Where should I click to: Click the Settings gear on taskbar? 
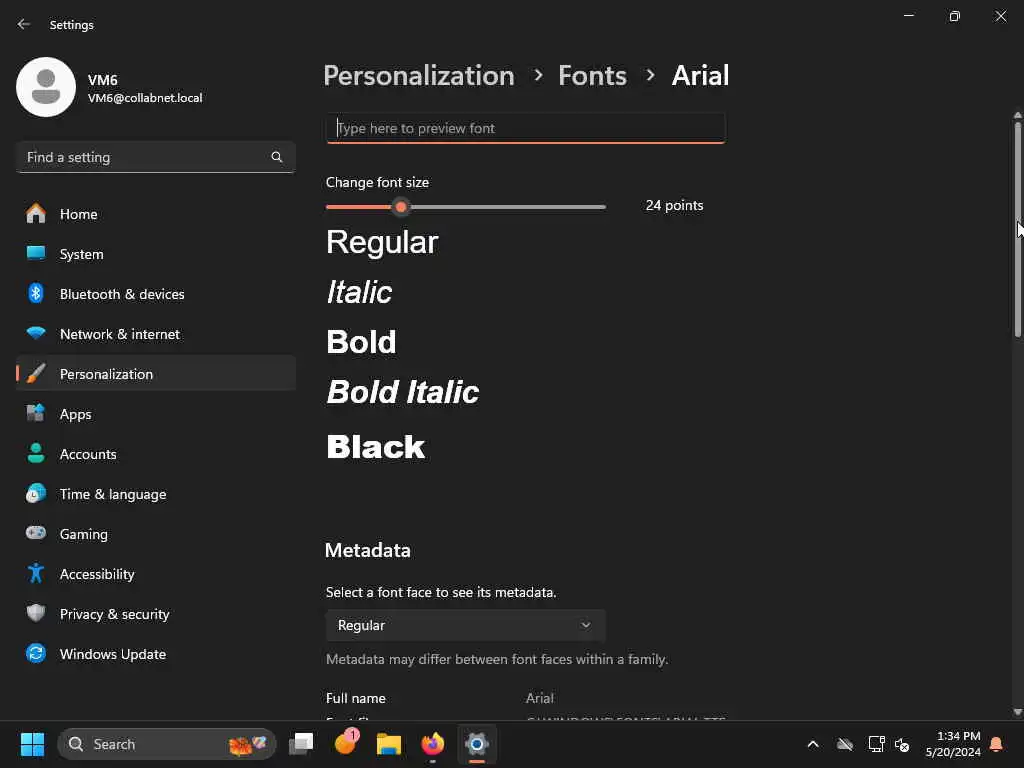coord(477,744)
